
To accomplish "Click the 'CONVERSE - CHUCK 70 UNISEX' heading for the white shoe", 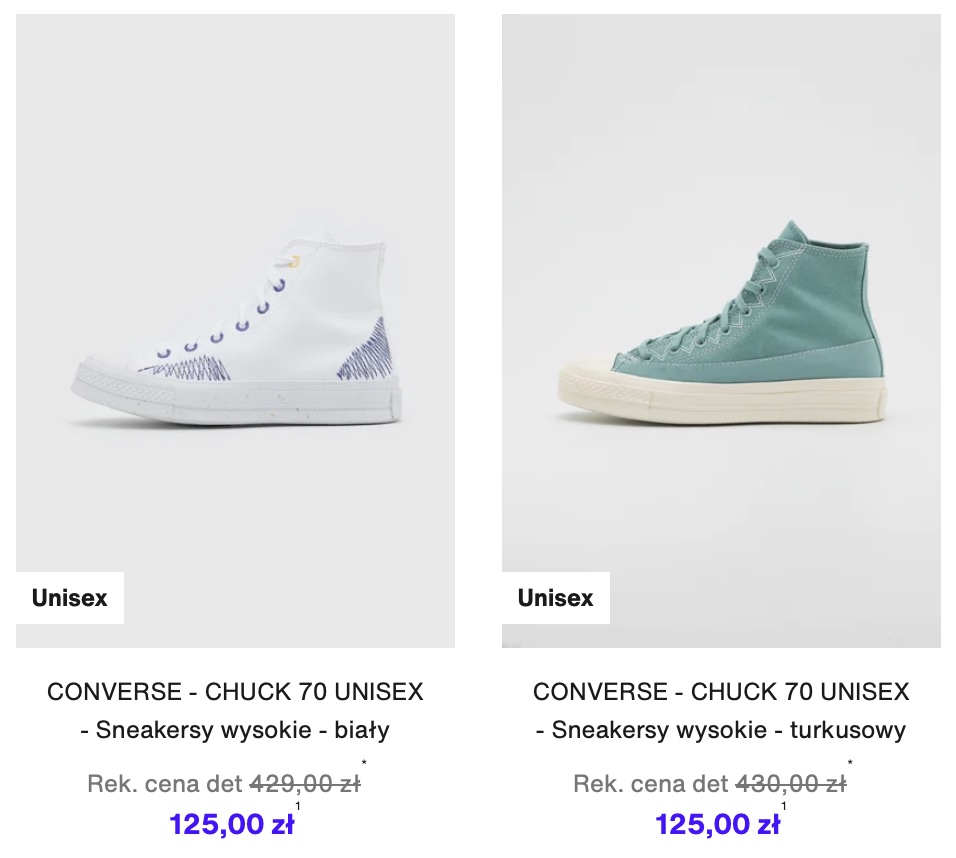I will tap(235, 692).
